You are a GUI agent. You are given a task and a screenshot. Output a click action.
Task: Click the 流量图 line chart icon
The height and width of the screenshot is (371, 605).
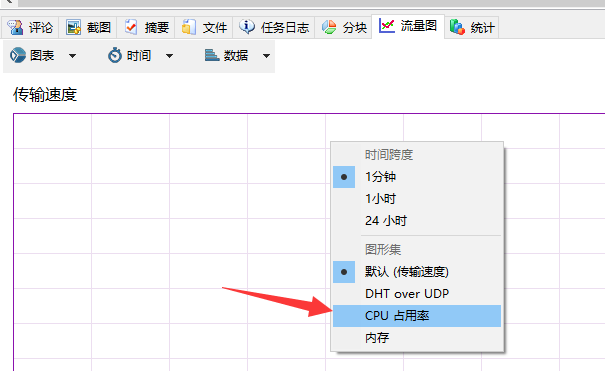pyautogui.click(x=387, y=26)
